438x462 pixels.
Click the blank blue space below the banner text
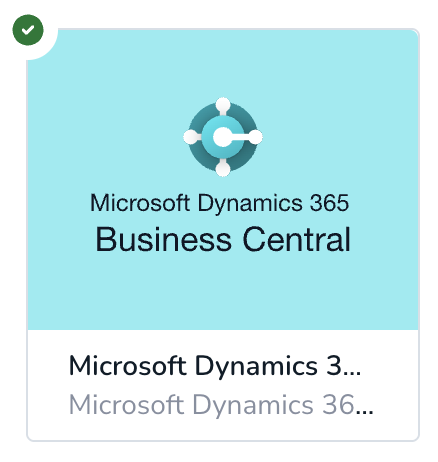(223, 292)
